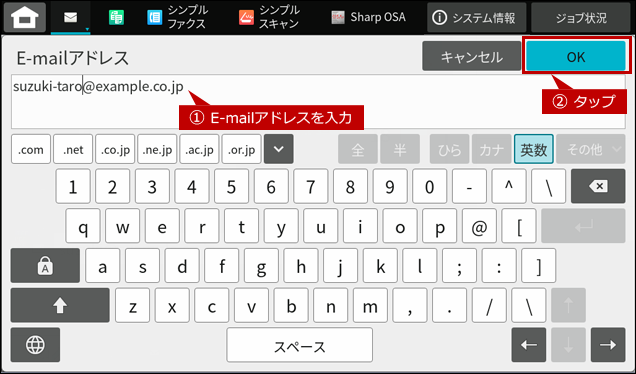Tap the t key
The width and height of the screenshot is (636, 374).
click(241, 226)
